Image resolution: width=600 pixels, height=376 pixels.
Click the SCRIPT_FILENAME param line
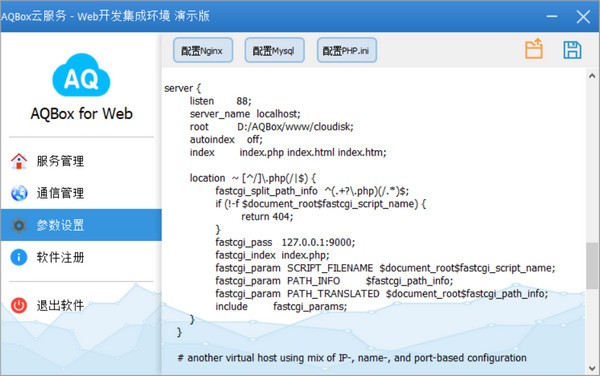[385, 268]
